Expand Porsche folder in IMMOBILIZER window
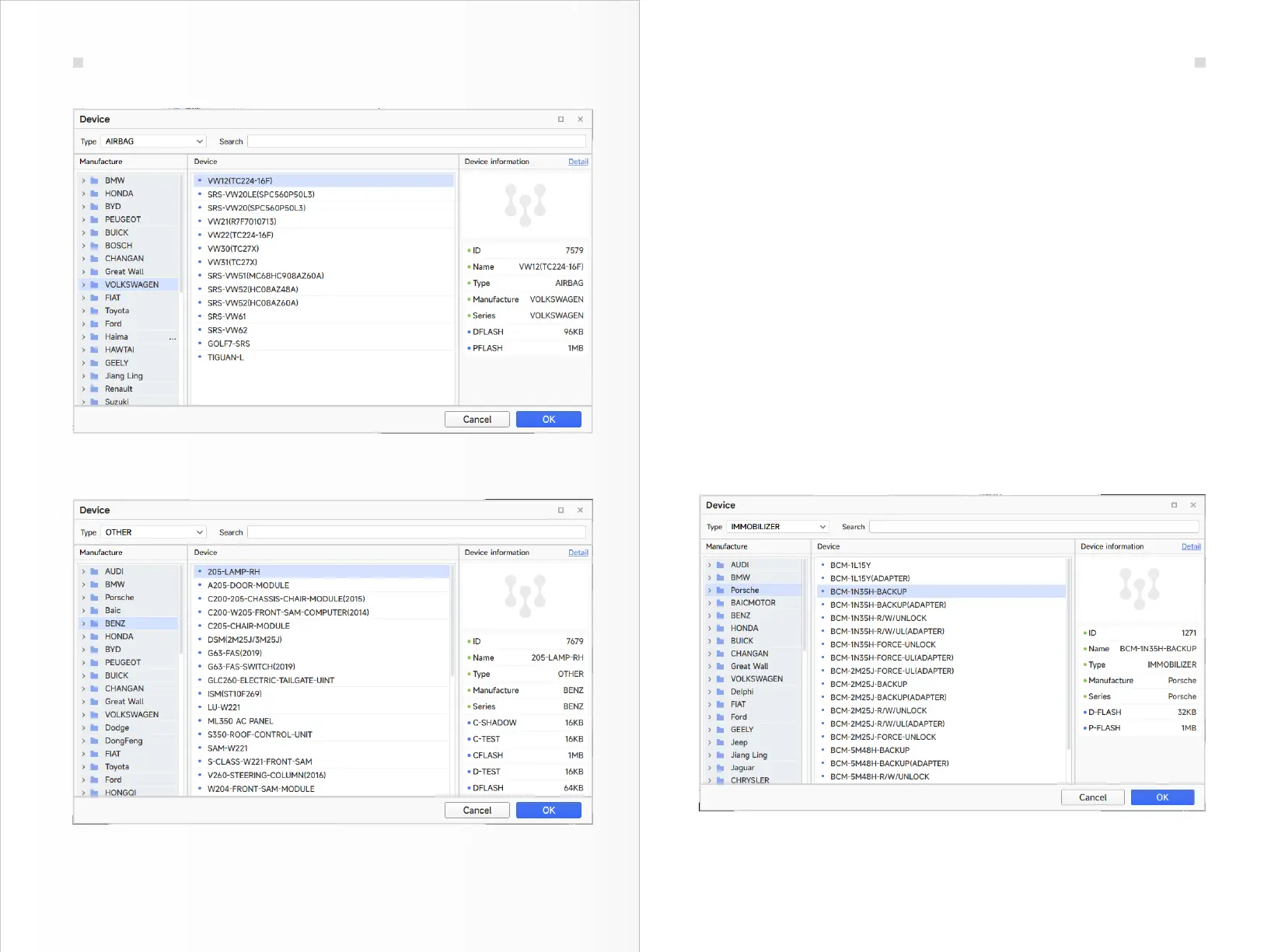1278x952 pixels. click(710, 591)
